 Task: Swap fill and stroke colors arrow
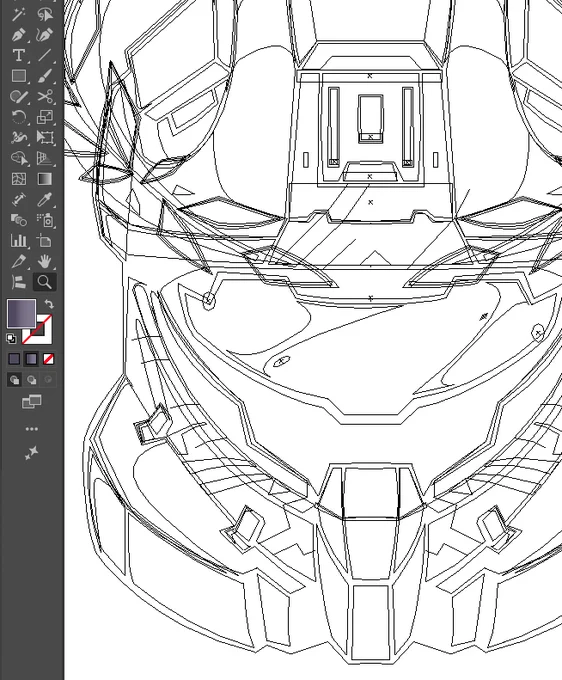coord(49,304)
